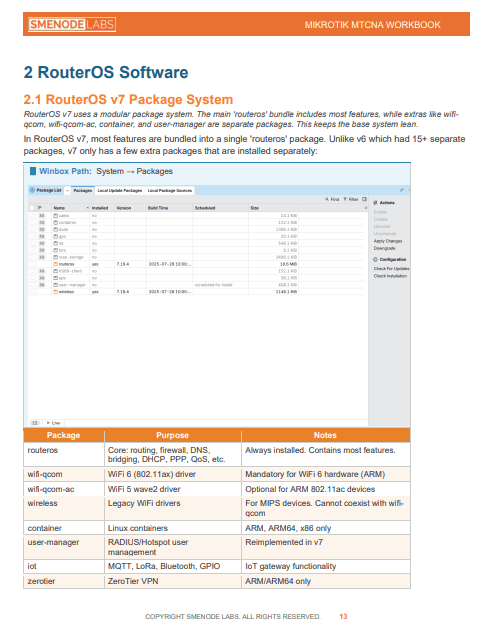This screenshot has width=494, height=644.
Task: Click Apply Changes
Action: (388, 241)
